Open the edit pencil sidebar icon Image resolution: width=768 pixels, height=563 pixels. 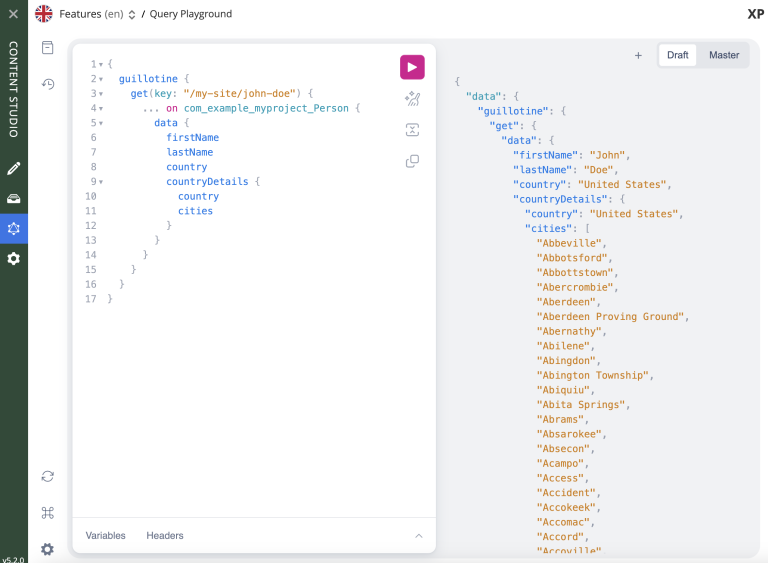14,168
